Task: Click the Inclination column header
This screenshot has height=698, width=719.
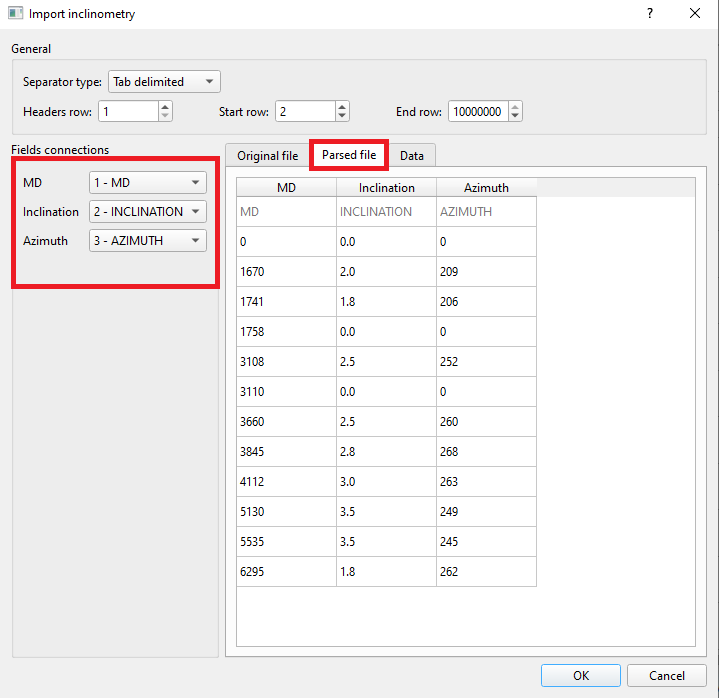Action: pyautogui.click(x=387, y=188)
